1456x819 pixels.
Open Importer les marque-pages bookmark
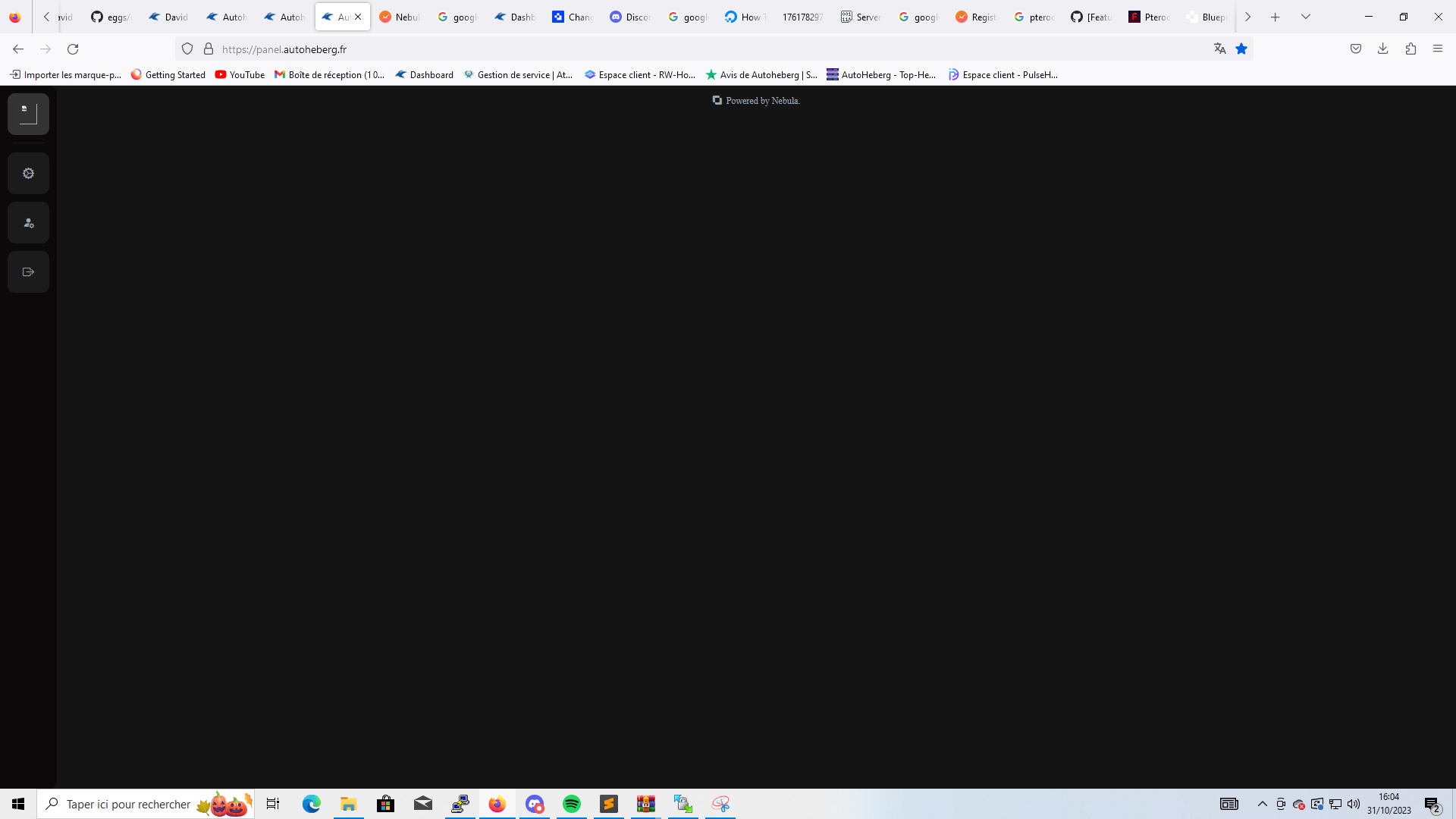pos(65,74)
